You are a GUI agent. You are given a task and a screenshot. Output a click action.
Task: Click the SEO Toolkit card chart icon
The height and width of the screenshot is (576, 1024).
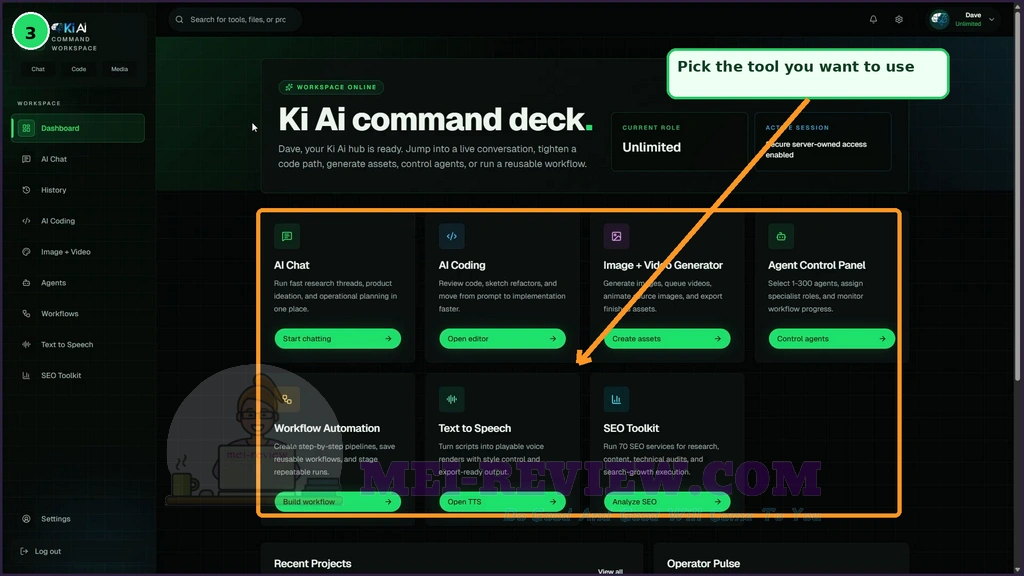pos(616,399)
